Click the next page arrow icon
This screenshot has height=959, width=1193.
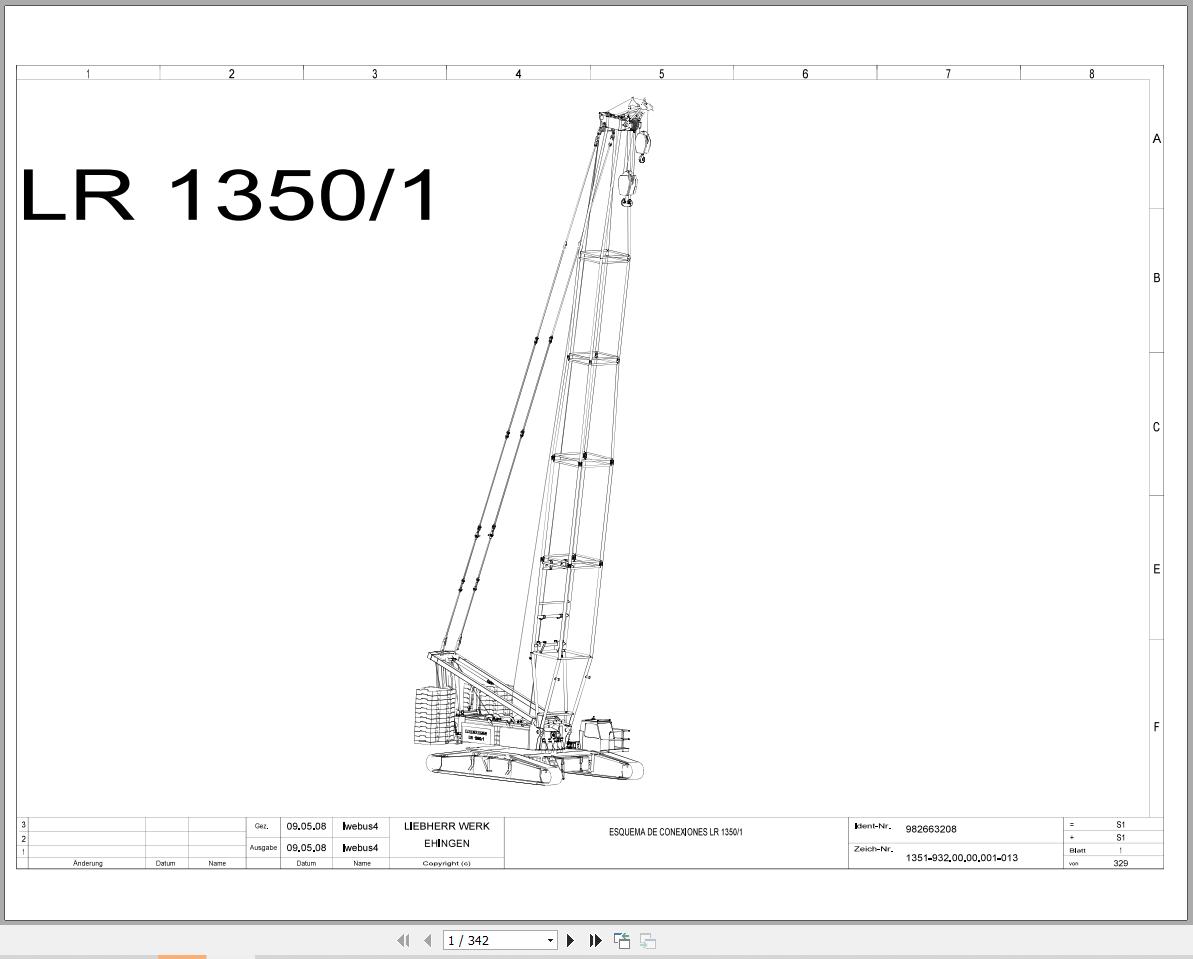570,940
